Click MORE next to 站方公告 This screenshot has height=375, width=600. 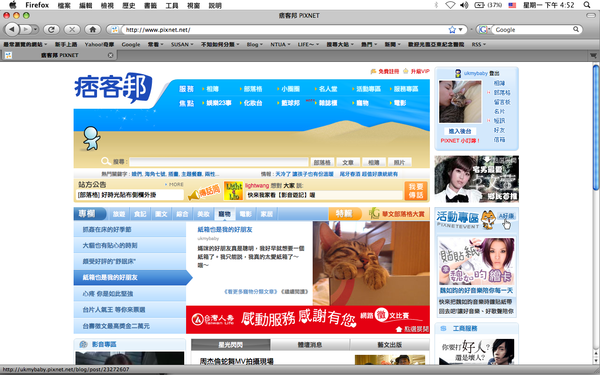point(175,184)
